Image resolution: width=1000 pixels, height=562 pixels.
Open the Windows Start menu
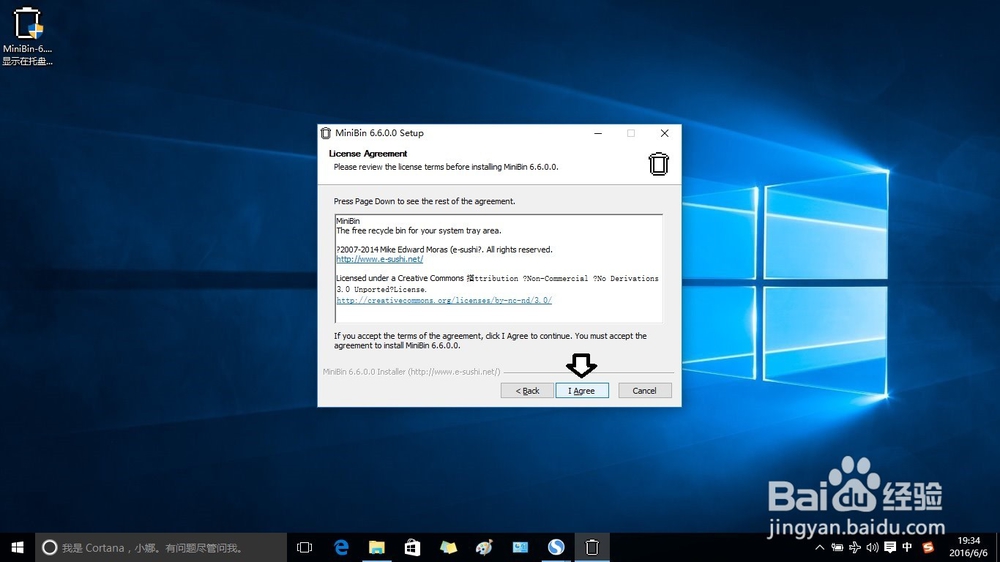(17, 547)
